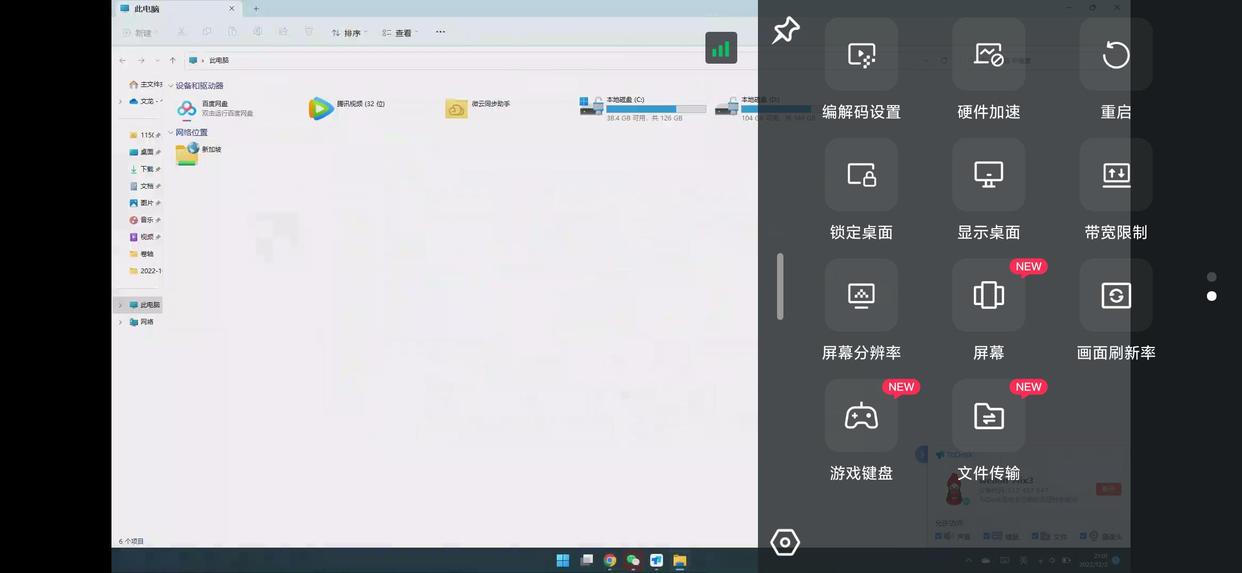Select the 此电脑 window tab

(177, 9)
